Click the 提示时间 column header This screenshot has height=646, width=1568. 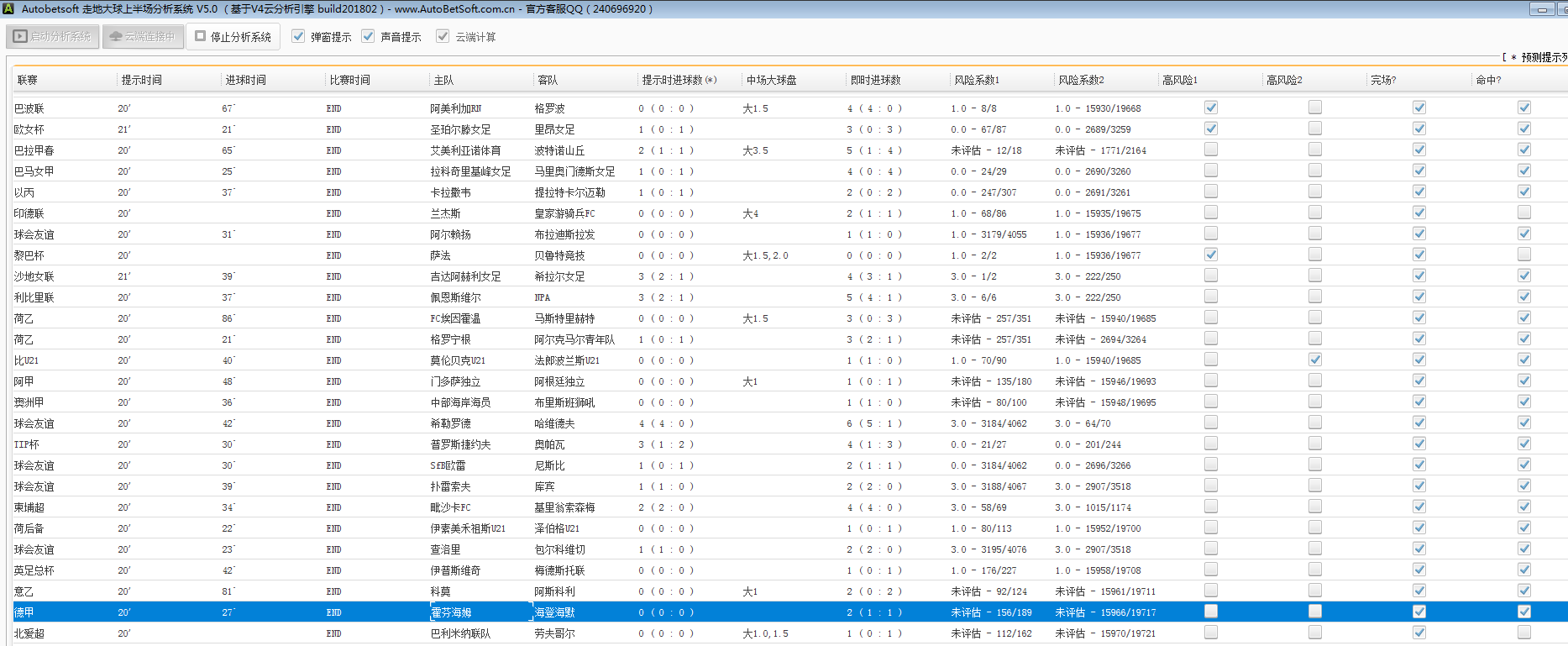[141, 80]
